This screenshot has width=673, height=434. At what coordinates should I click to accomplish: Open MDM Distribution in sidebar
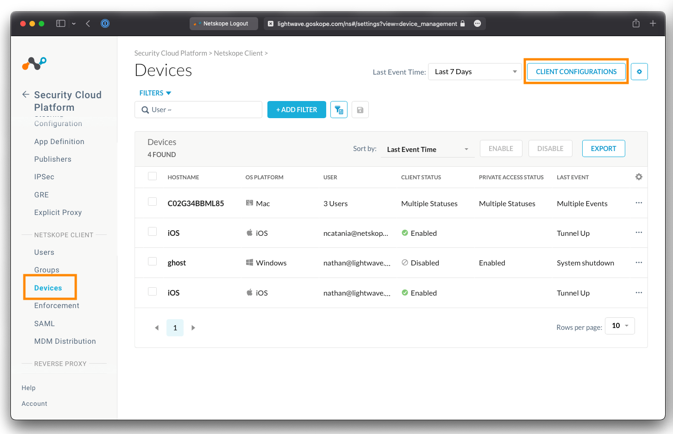click(65, 341)
